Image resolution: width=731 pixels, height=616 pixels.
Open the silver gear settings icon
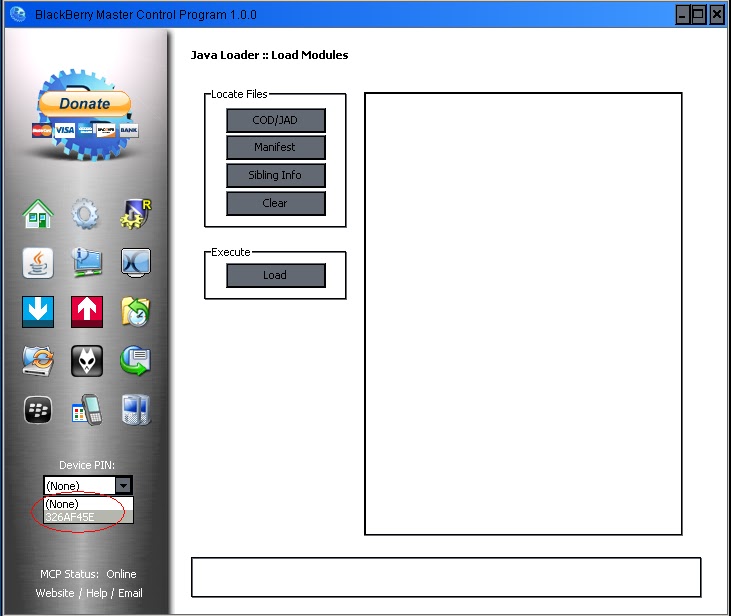click(85, 214)
